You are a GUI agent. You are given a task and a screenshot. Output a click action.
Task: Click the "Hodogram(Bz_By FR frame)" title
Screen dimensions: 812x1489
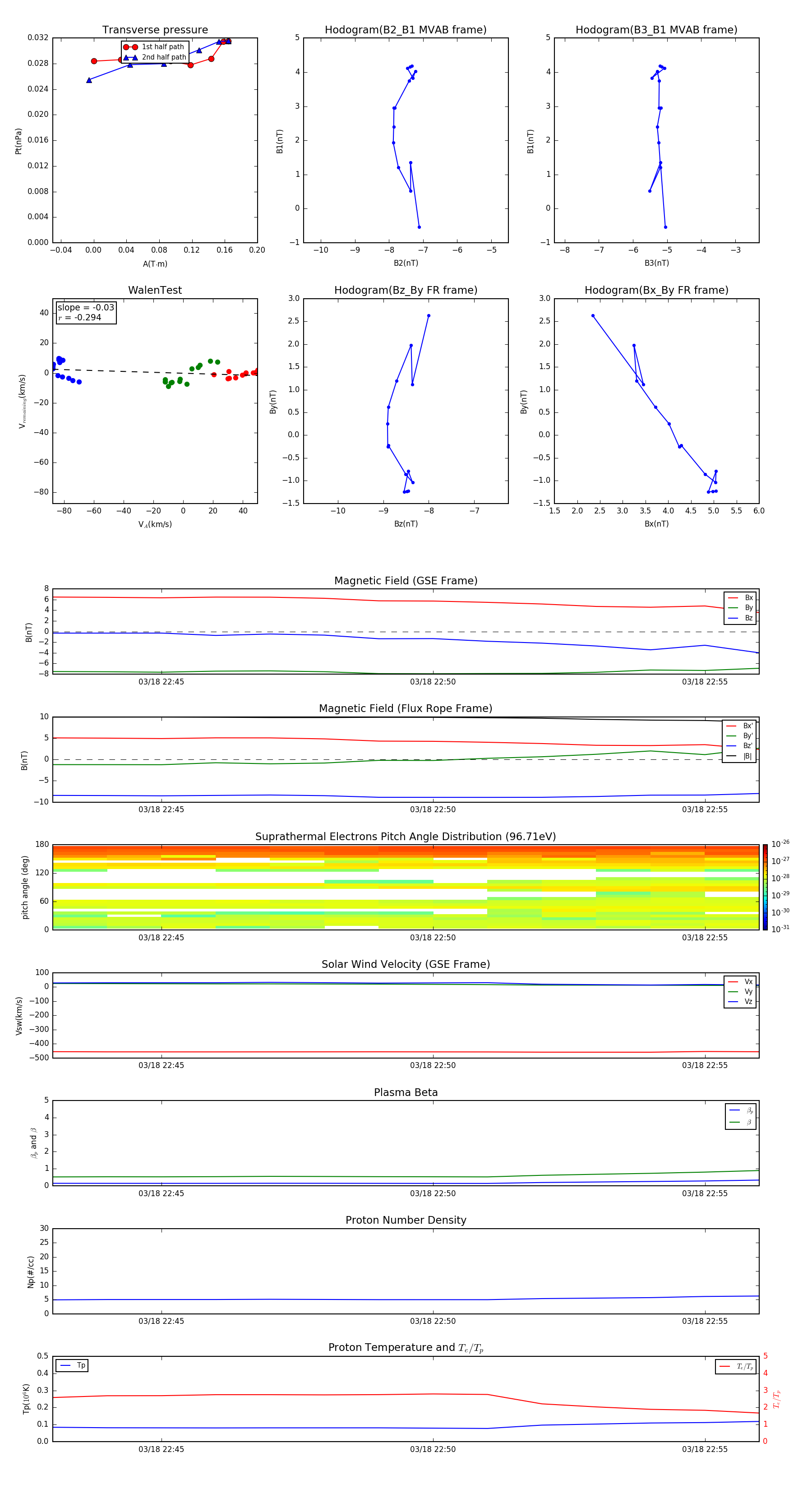(x=406, y=290)
